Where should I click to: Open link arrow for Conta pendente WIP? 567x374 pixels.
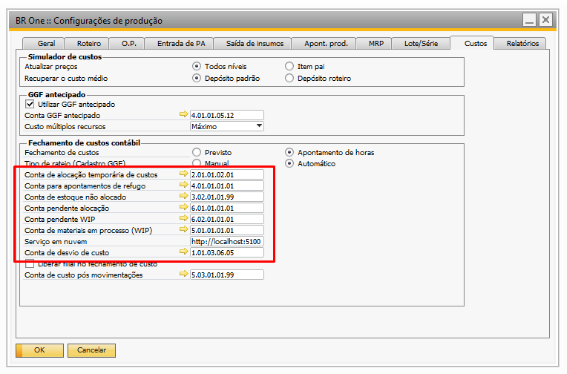[x=184, y=218]
